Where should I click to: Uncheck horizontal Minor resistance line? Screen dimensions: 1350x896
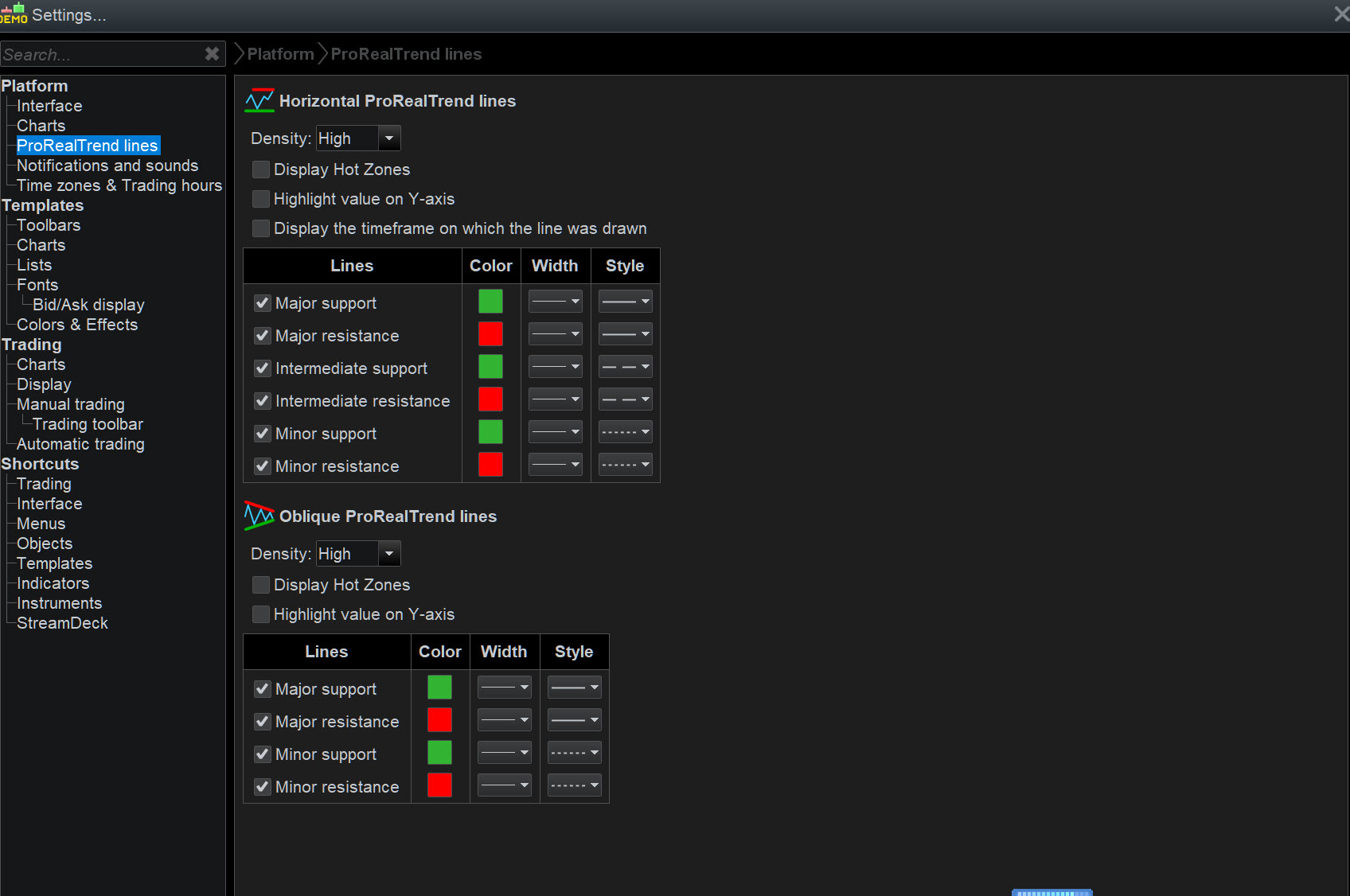click(x=262, y=466)
